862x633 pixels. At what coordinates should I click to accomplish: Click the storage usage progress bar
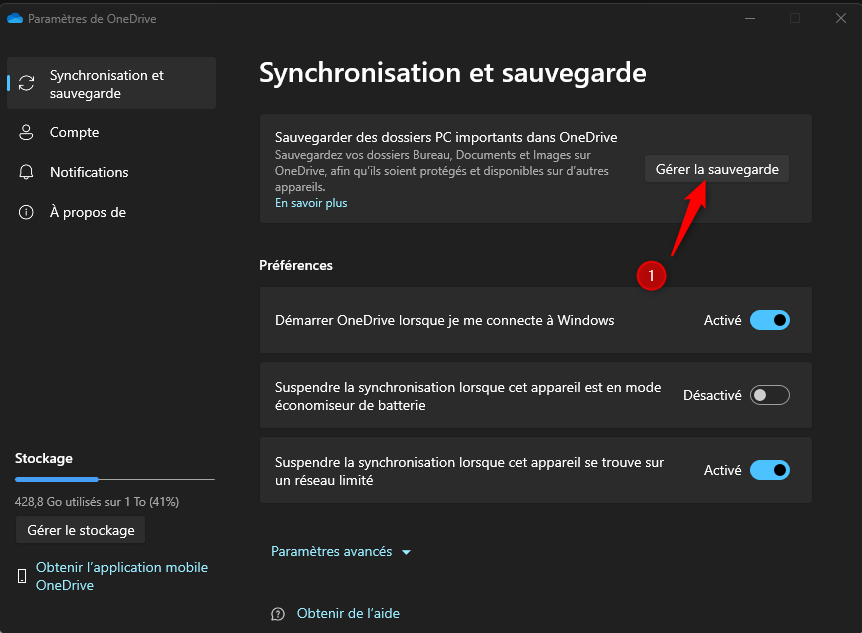(114, 481)
